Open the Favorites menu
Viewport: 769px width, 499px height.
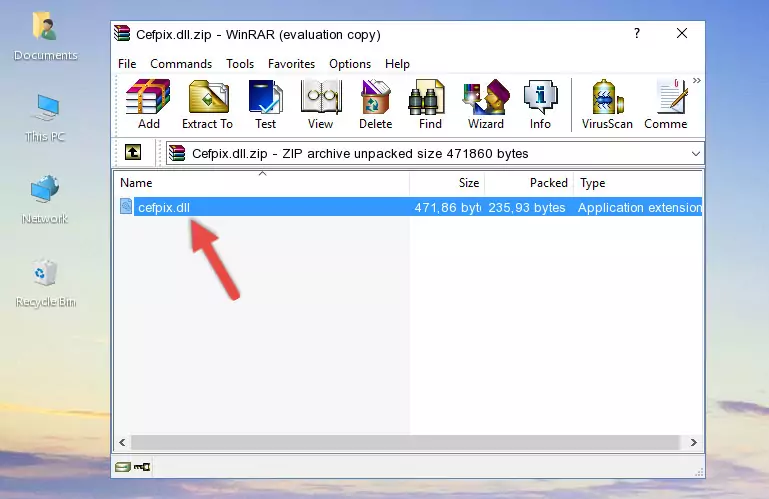291,64
